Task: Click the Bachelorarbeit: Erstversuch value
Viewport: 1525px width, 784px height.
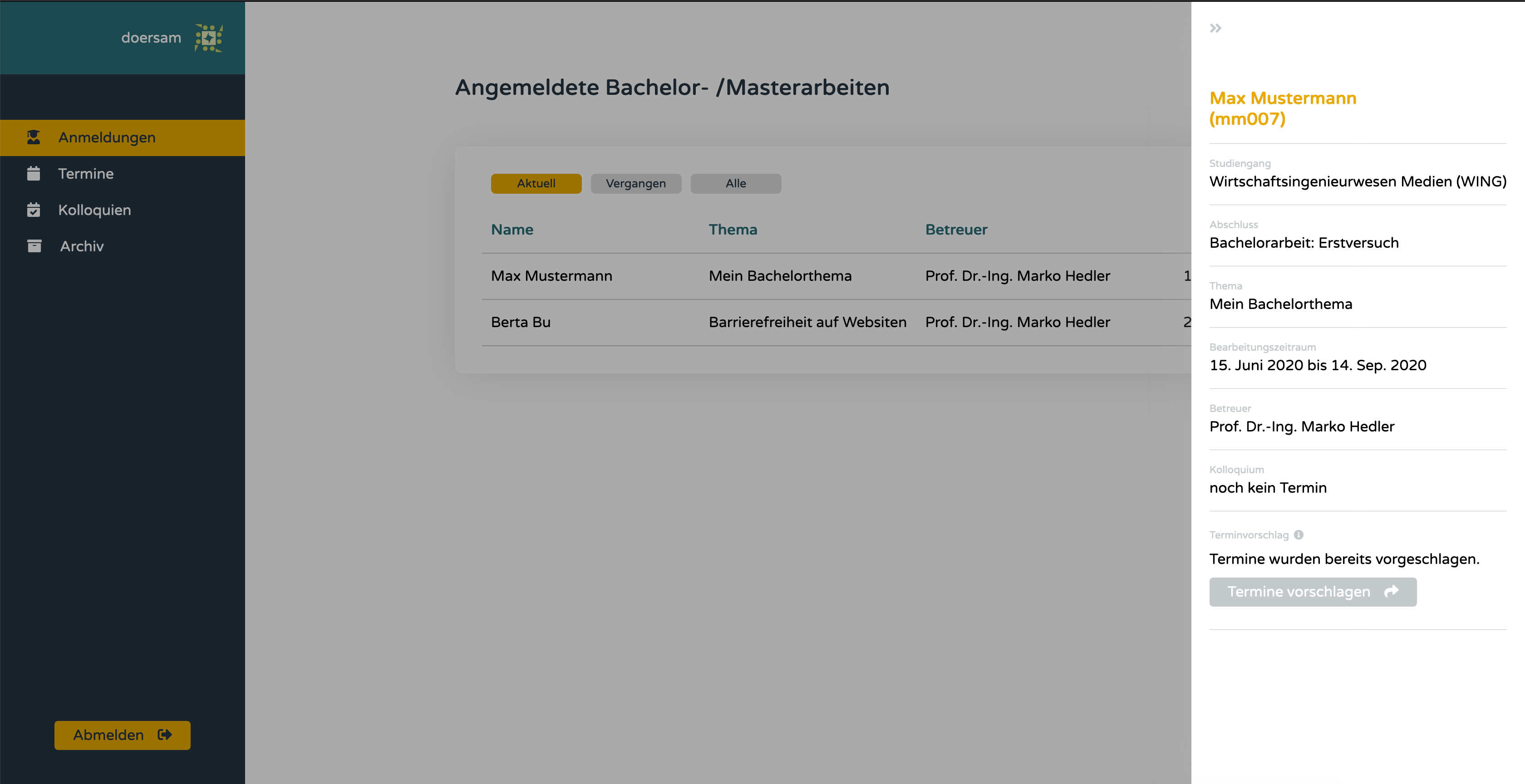Action: click(x=1304, y=243)
